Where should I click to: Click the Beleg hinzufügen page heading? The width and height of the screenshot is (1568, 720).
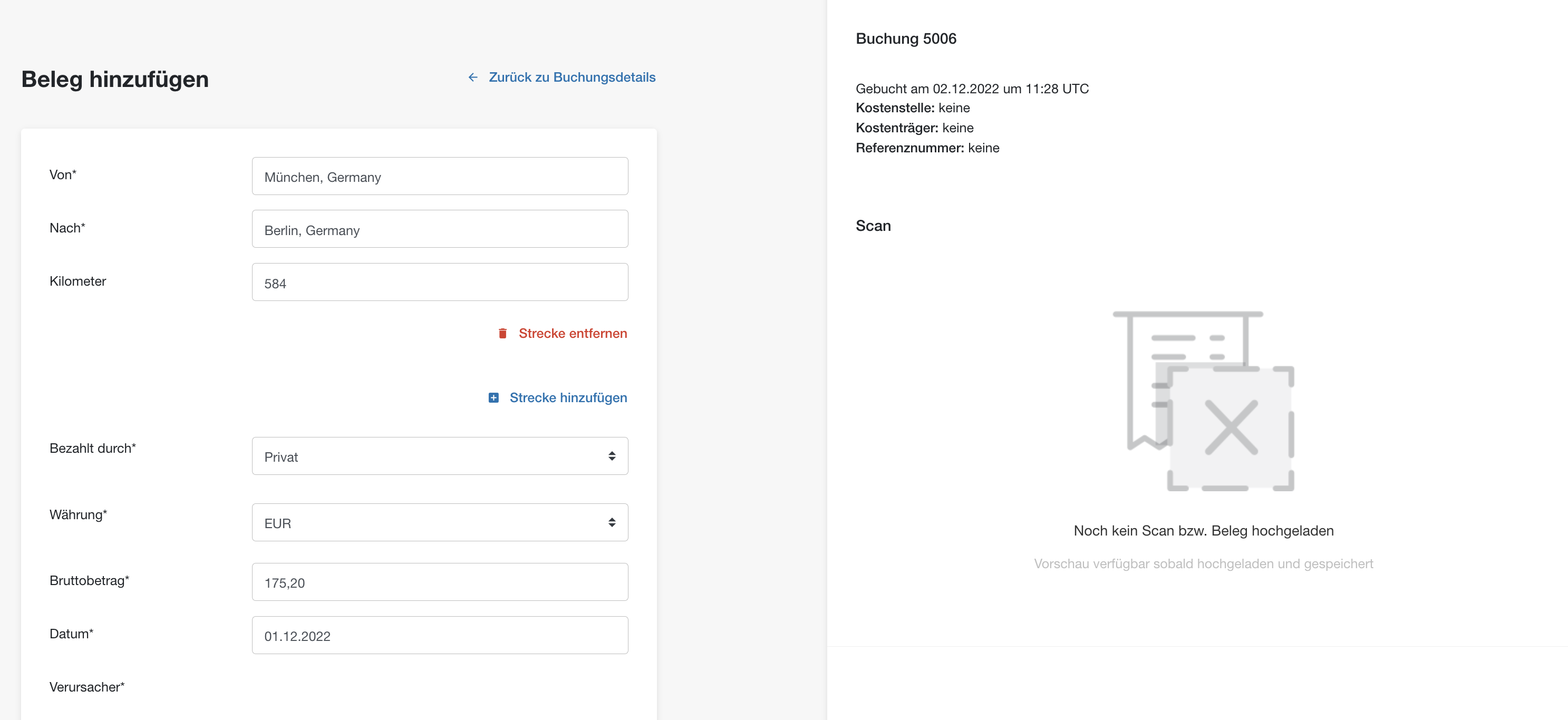pos(115,80)
